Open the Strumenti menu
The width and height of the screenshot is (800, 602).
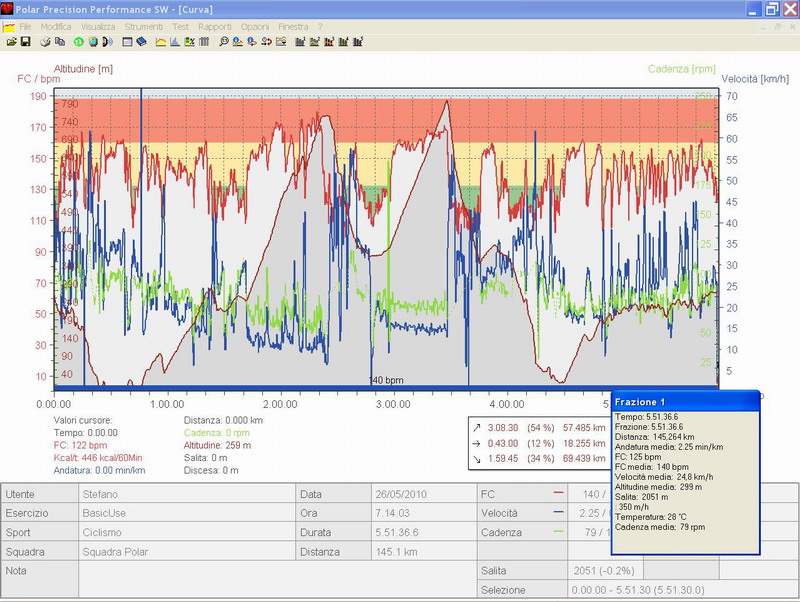click(x=143, y=27)
